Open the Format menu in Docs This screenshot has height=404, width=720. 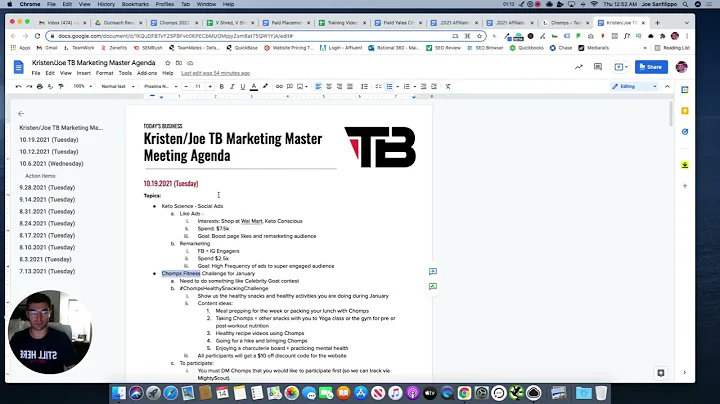point(104,73)
